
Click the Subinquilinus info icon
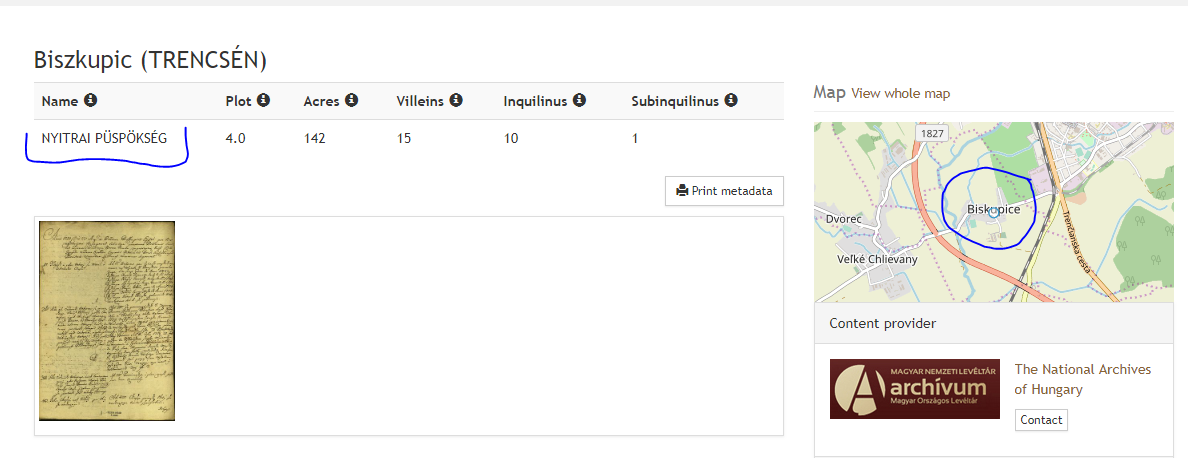731,101
